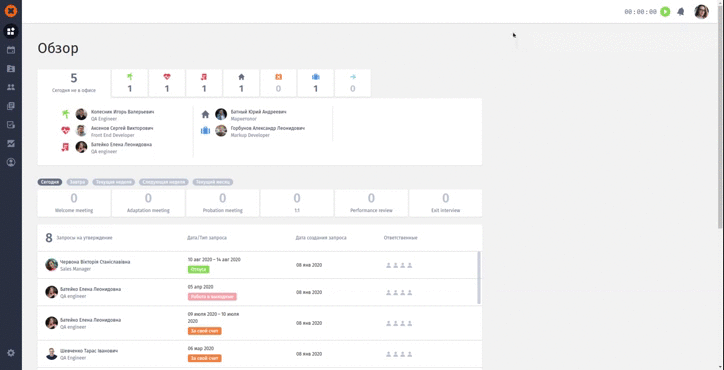Viewport: 724px width, 370px height.
Task: Click the 'Отпуск' green request tag
Action: [x=199, y=269]
